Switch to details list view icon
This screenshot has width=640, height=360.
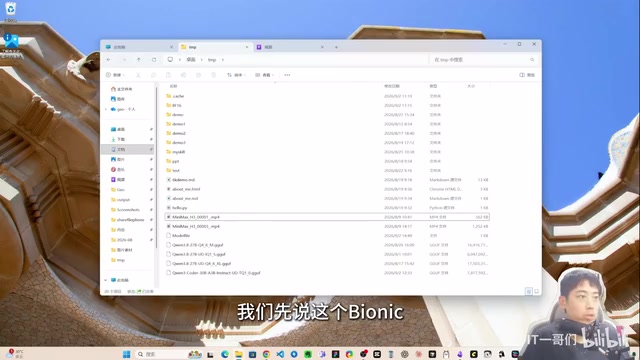pos(529,291)
